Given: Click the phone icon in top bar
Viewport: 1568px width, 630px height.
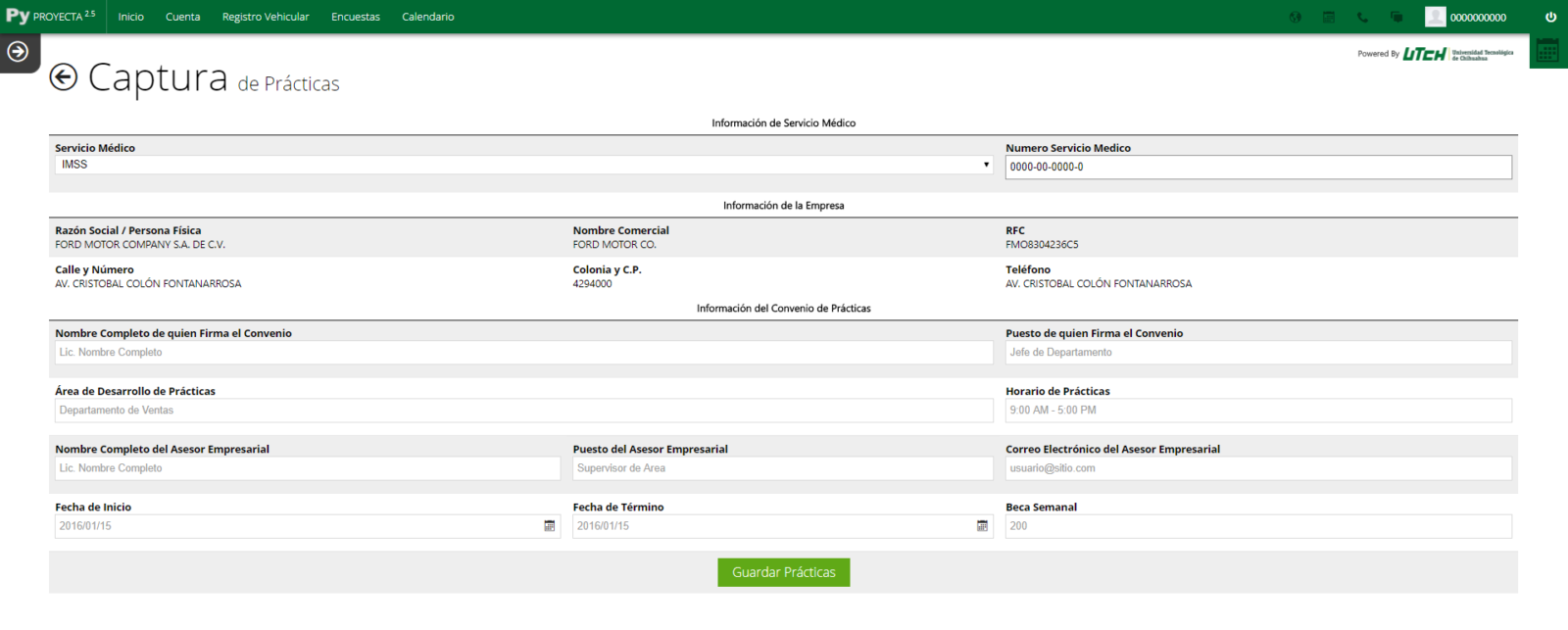Looking at the screenshot, I should pyautogui.click(x=1362, y=17).
